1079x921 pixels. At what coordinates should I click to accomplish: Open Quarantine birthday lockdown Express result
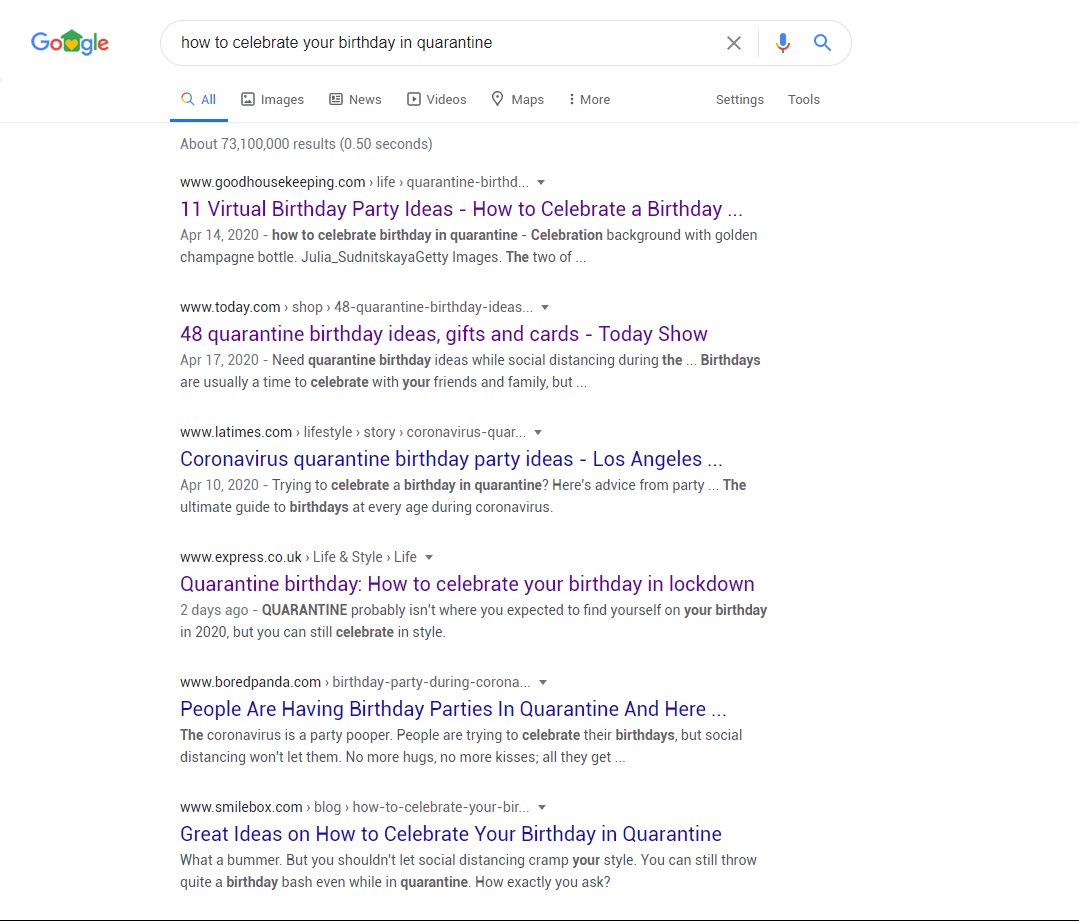pyautogui.click(x=467, y=584)
